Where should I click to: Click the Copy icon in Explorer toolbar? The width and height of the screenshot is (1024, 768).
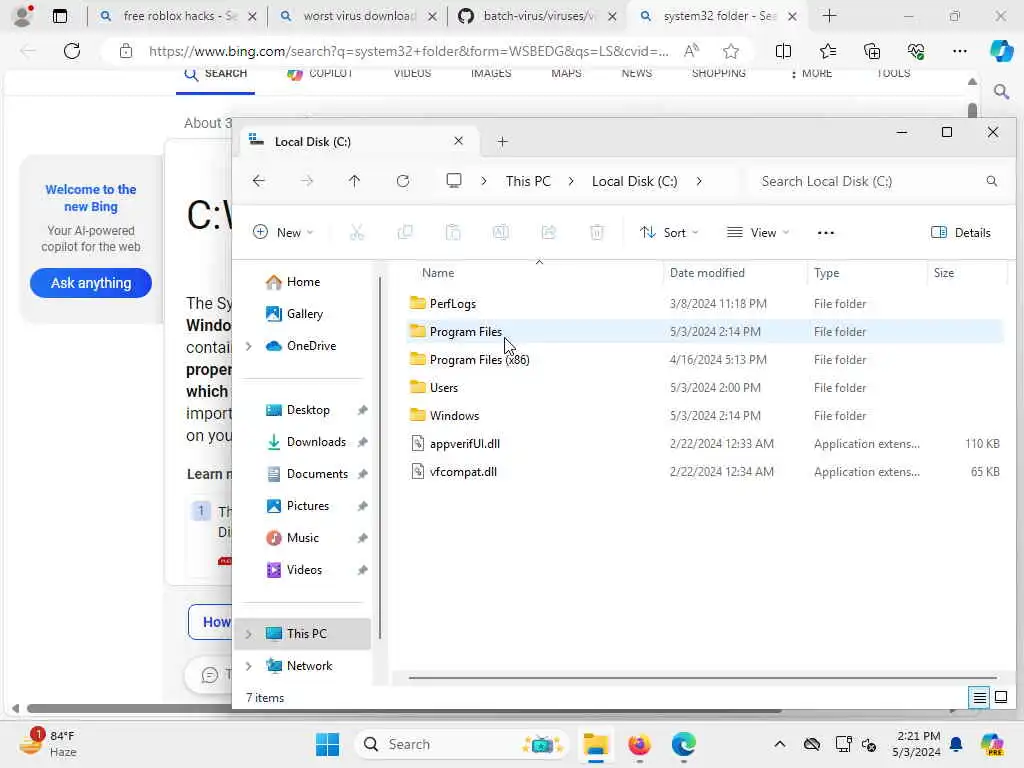click(405, 232)
